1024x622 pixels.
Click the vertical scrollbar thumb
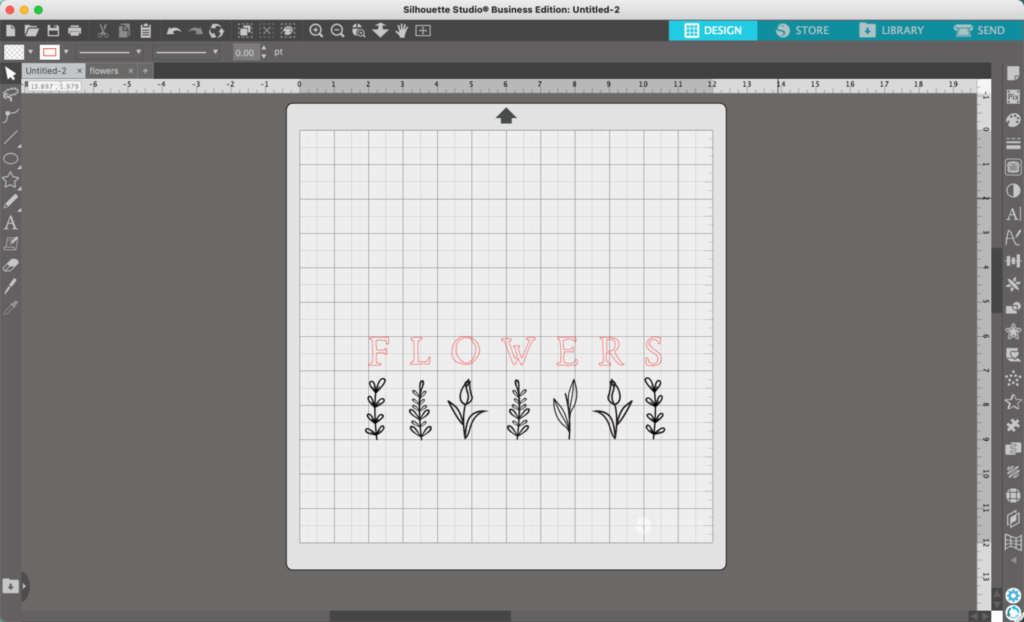(997, 281)
